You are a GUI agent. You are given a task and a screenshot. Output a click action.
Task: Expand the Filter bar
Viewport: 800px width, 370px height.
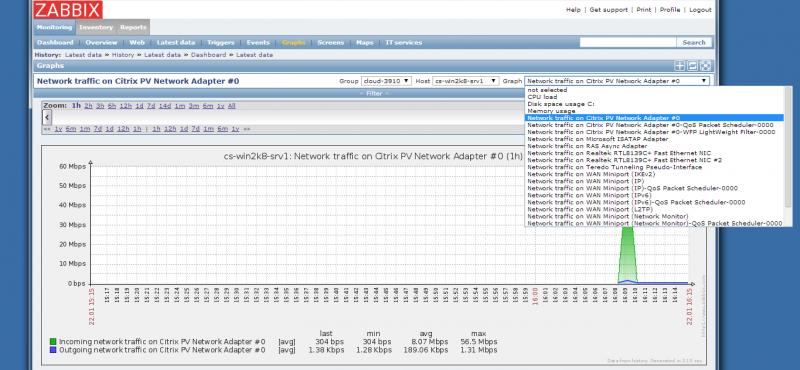(374, 93)
